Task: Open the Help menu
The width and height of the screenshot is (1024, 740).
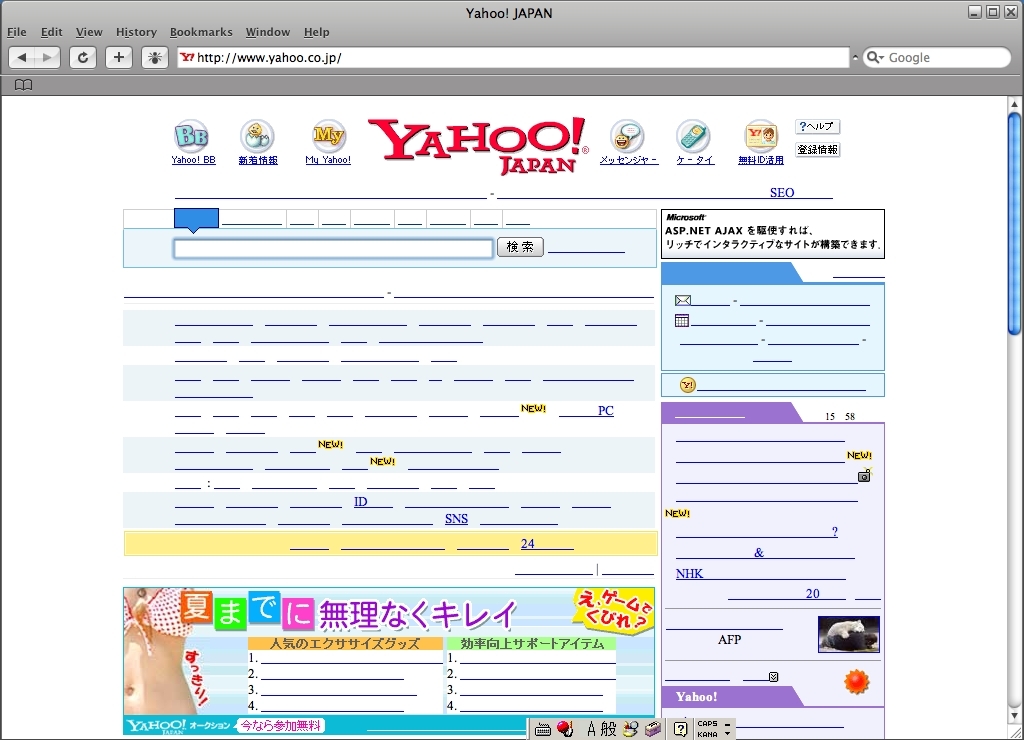Action: pos(317,32)
